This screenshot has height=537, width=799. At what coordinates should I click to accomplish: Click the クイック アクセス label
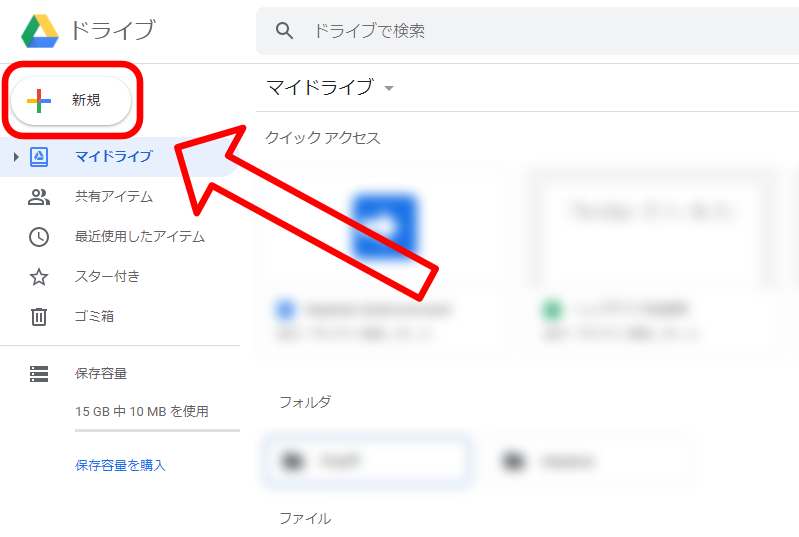(x=323, y=138)
